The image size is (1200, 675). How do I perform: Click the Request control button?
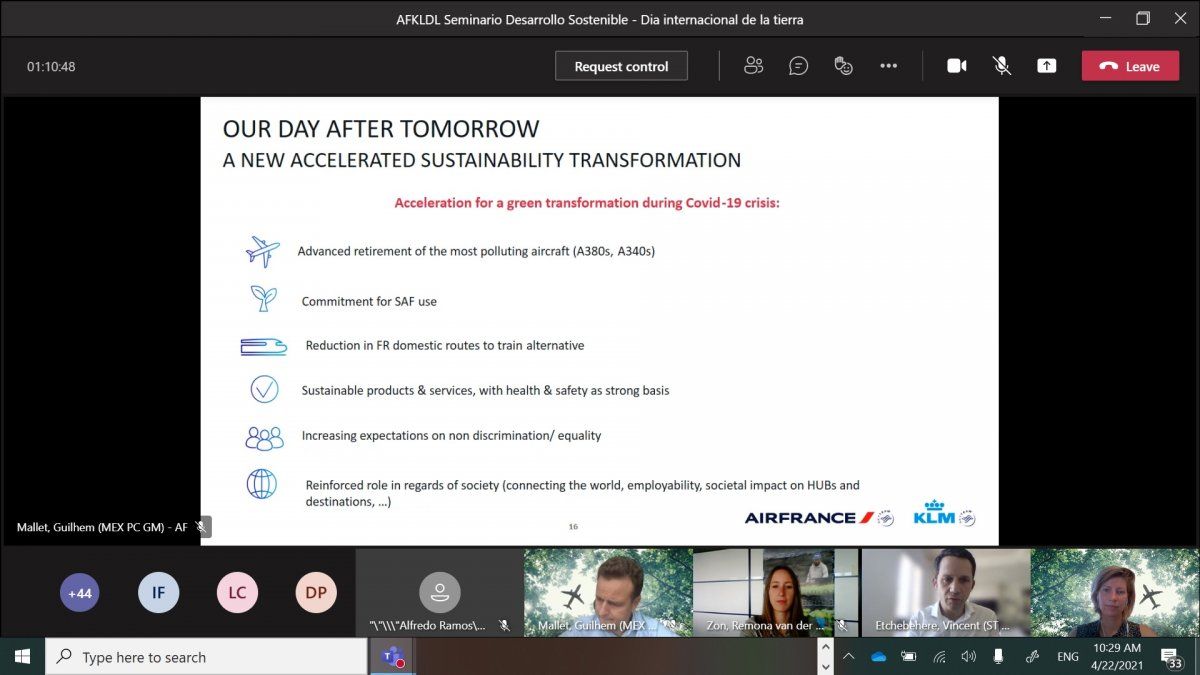621,65
